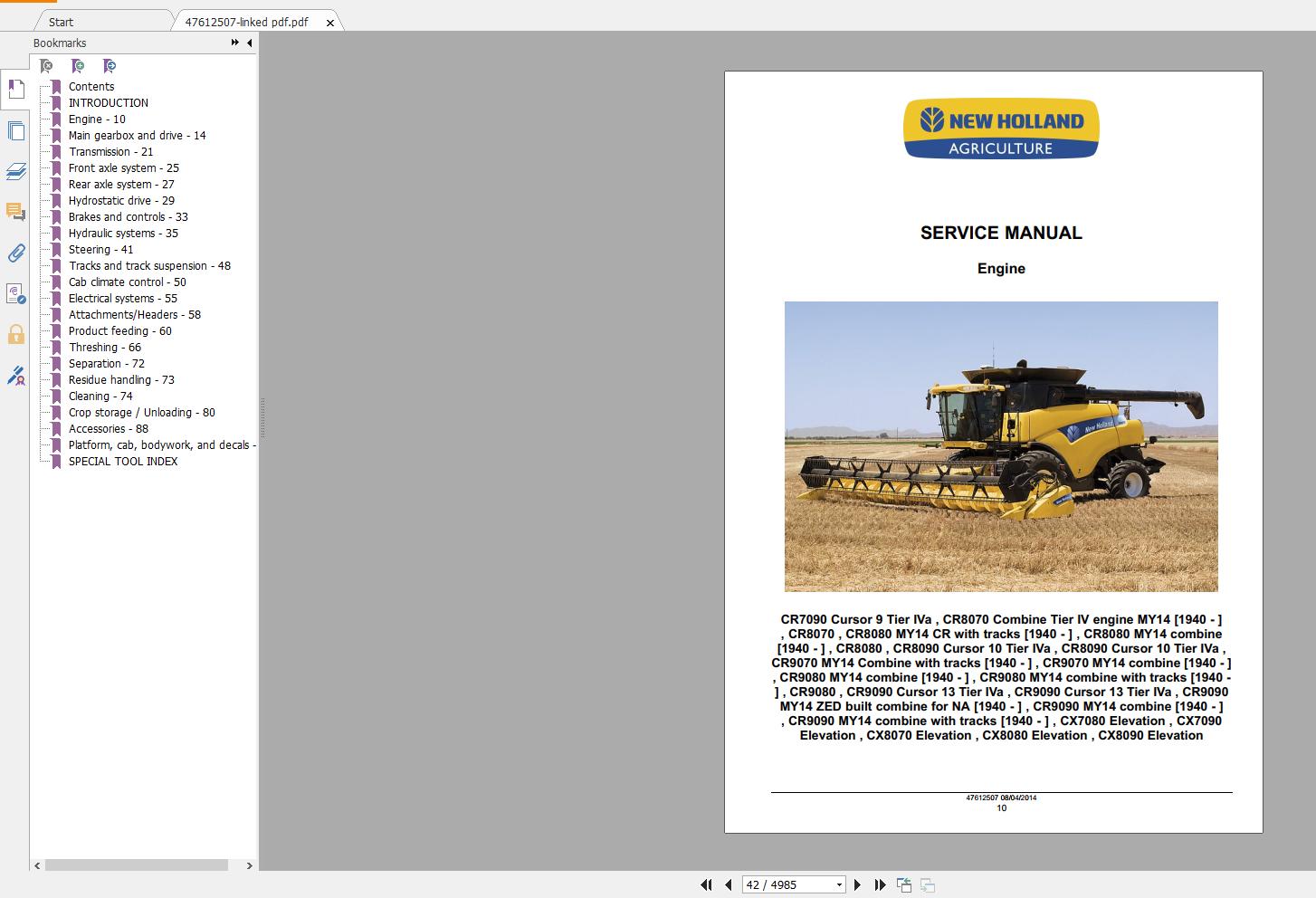
Task: Open the Security padlock panel
Action: [15, 334]
